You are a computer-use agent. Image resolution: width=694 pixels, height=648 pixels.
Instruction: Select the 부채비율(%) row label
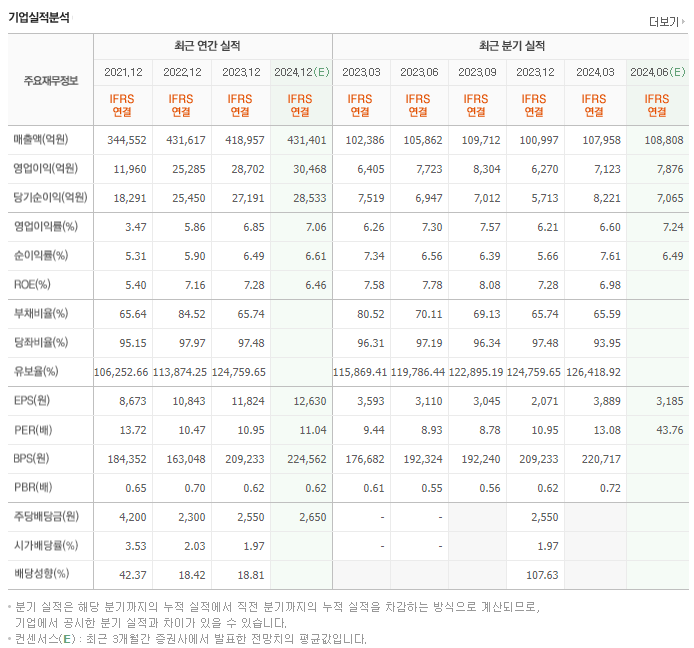[41, 313]
